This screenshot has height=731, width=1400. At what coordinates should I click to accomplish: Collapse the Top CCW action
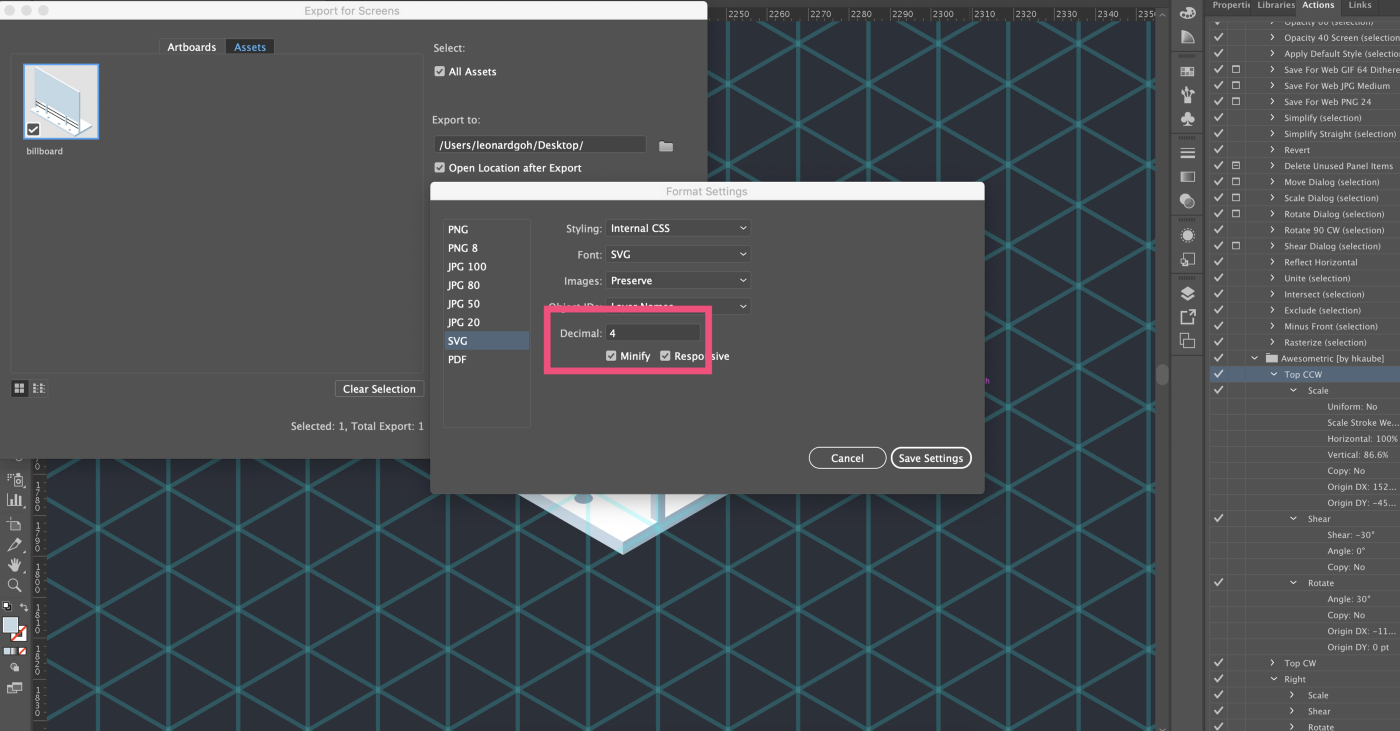(1274, 374)
